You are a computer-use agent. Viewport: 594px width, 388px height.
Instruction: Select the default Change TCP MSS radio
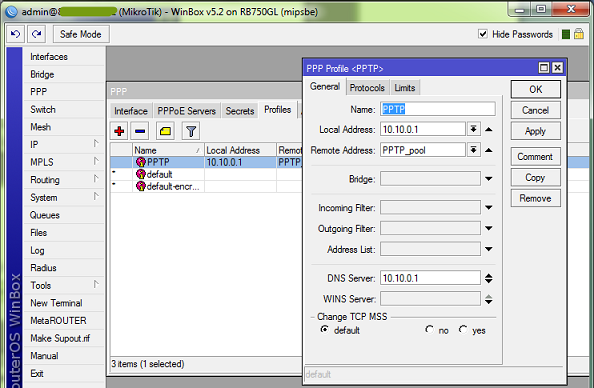tap(324, 330)
